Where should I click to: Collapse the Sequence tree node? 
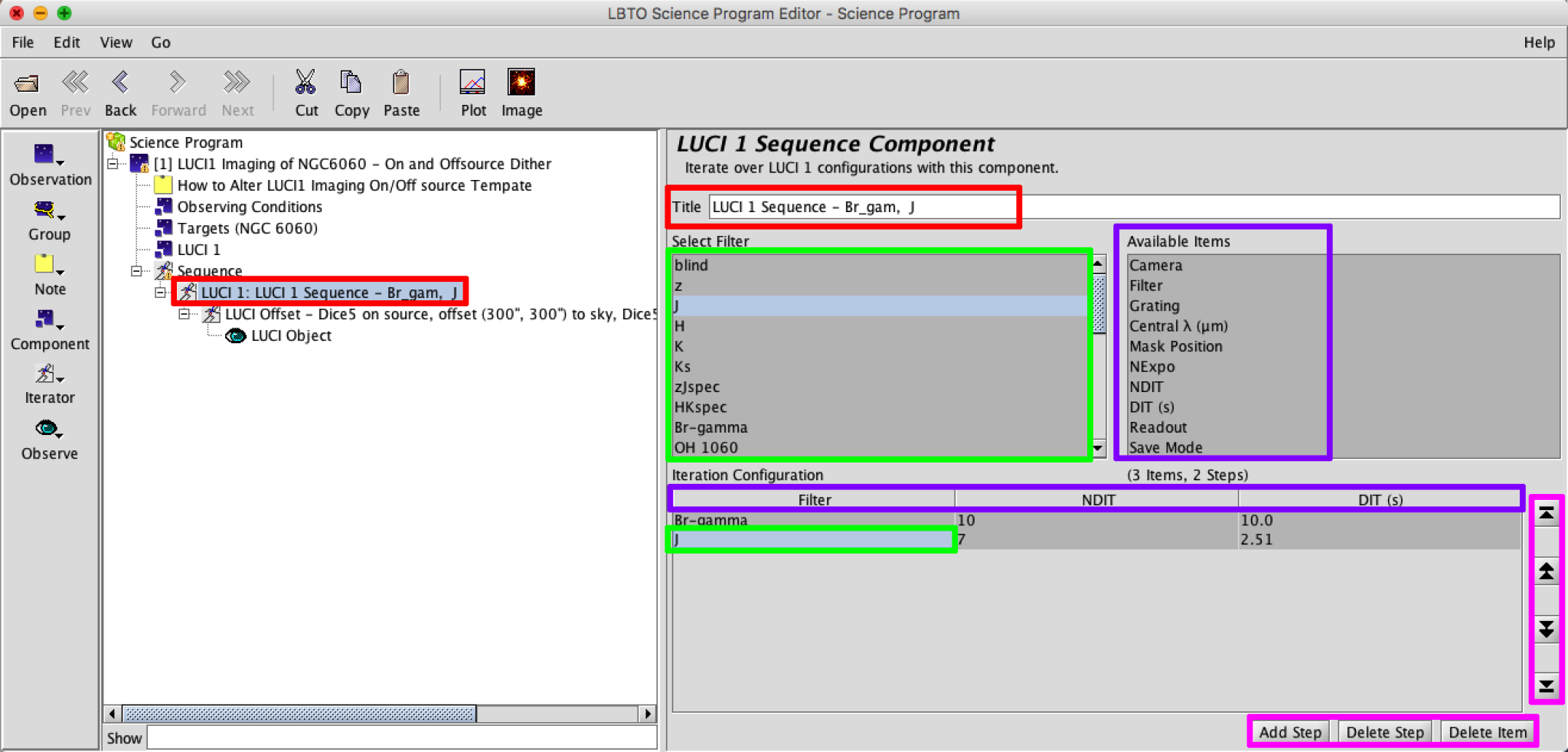pos(136,270)
